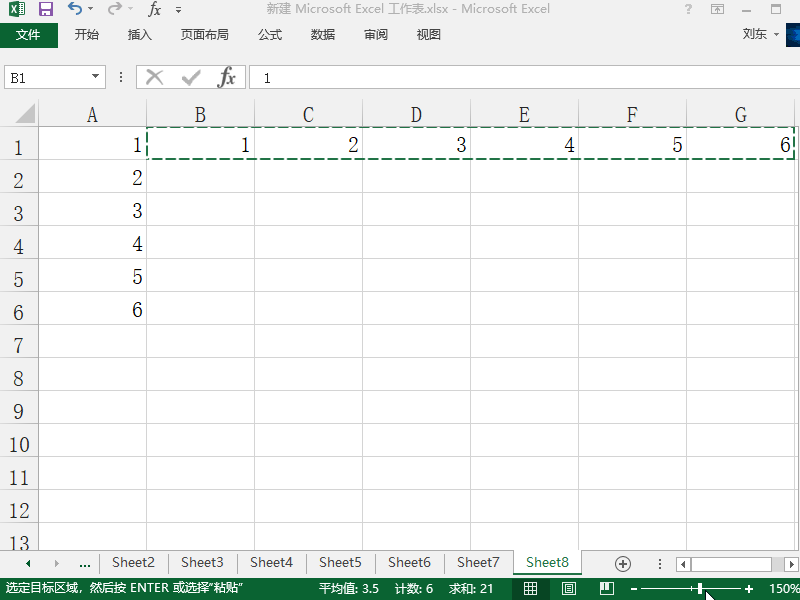Open the Insert Function (fx) icon in formula bar
Image resolution: width=800 pixels, height=600 pixels.
click(228, 76)
